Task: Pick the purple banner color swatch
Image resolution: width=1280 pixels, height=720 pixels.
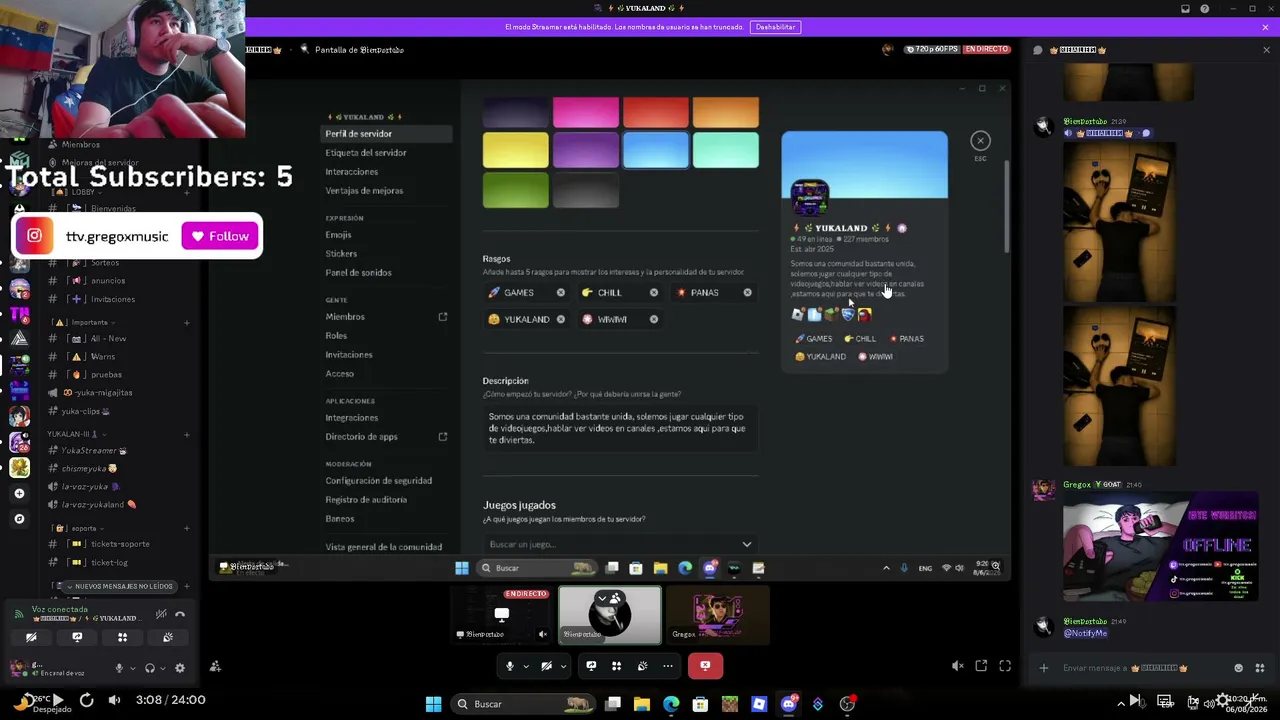Action: point(586,150)
